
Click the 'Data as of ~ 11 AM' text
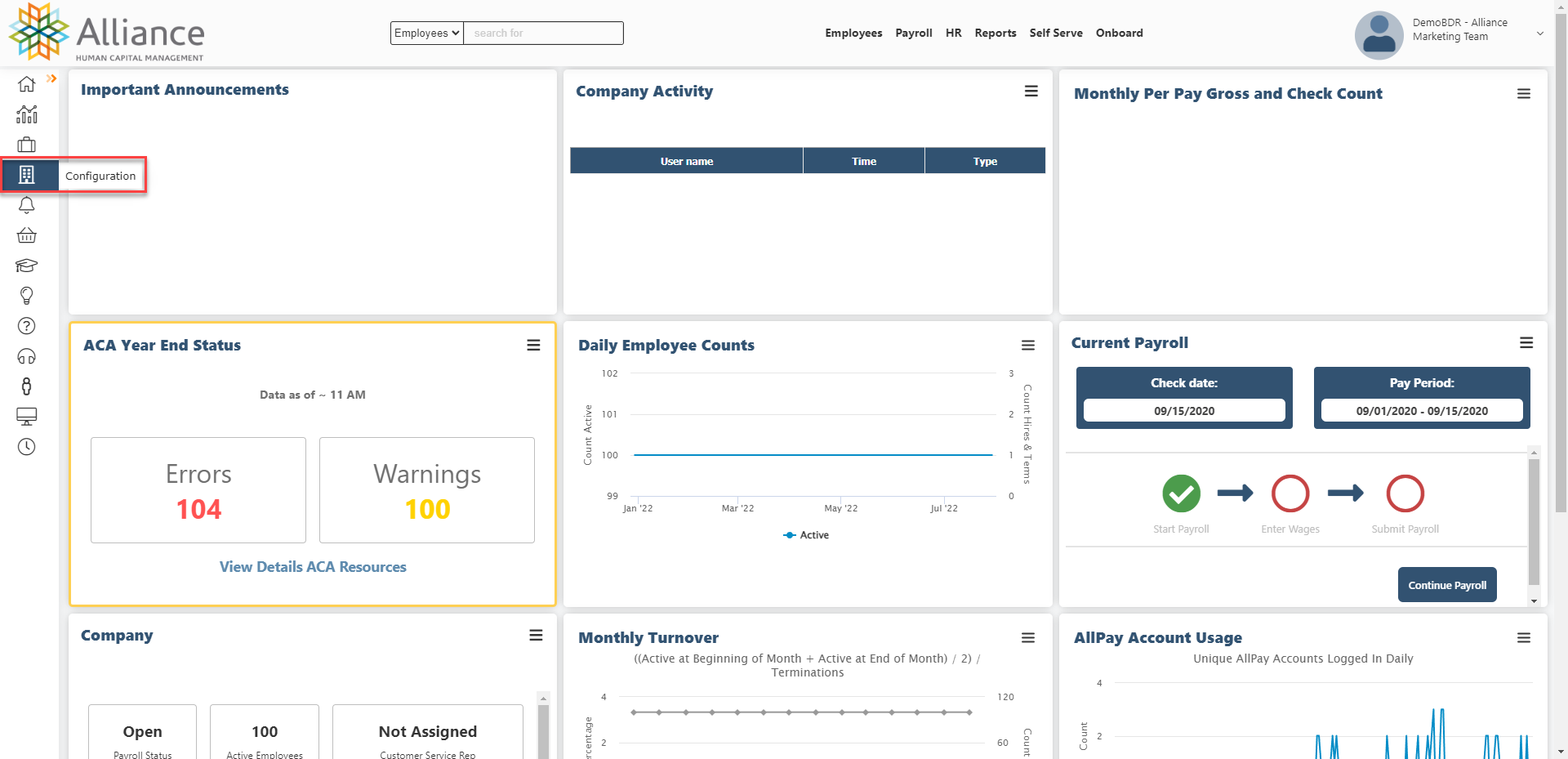[x=313, y=395]
